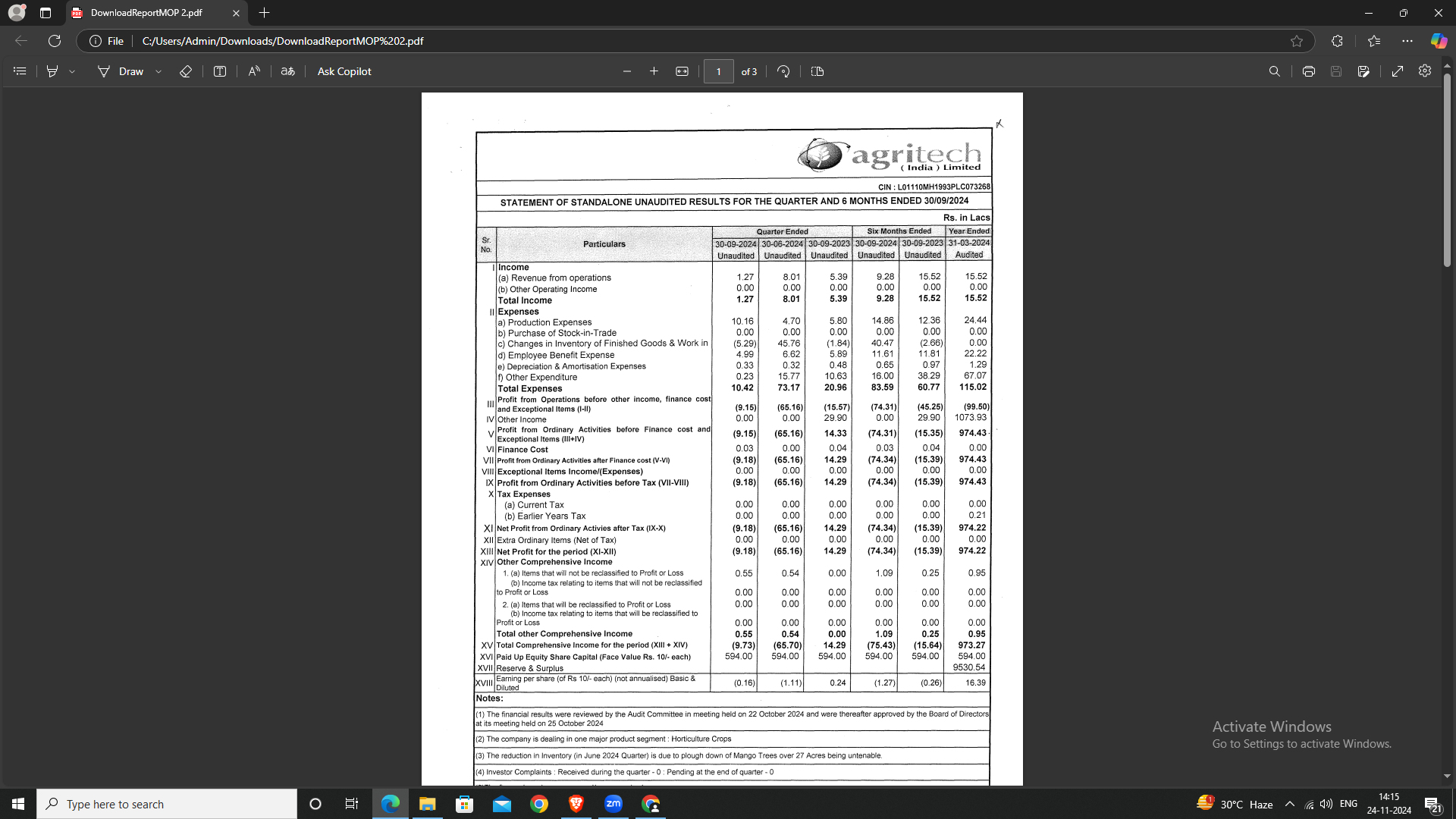This screenshot has height=819, width=1456.
Task: Open the Favorites list
Action: click(x=1374, y=41)
